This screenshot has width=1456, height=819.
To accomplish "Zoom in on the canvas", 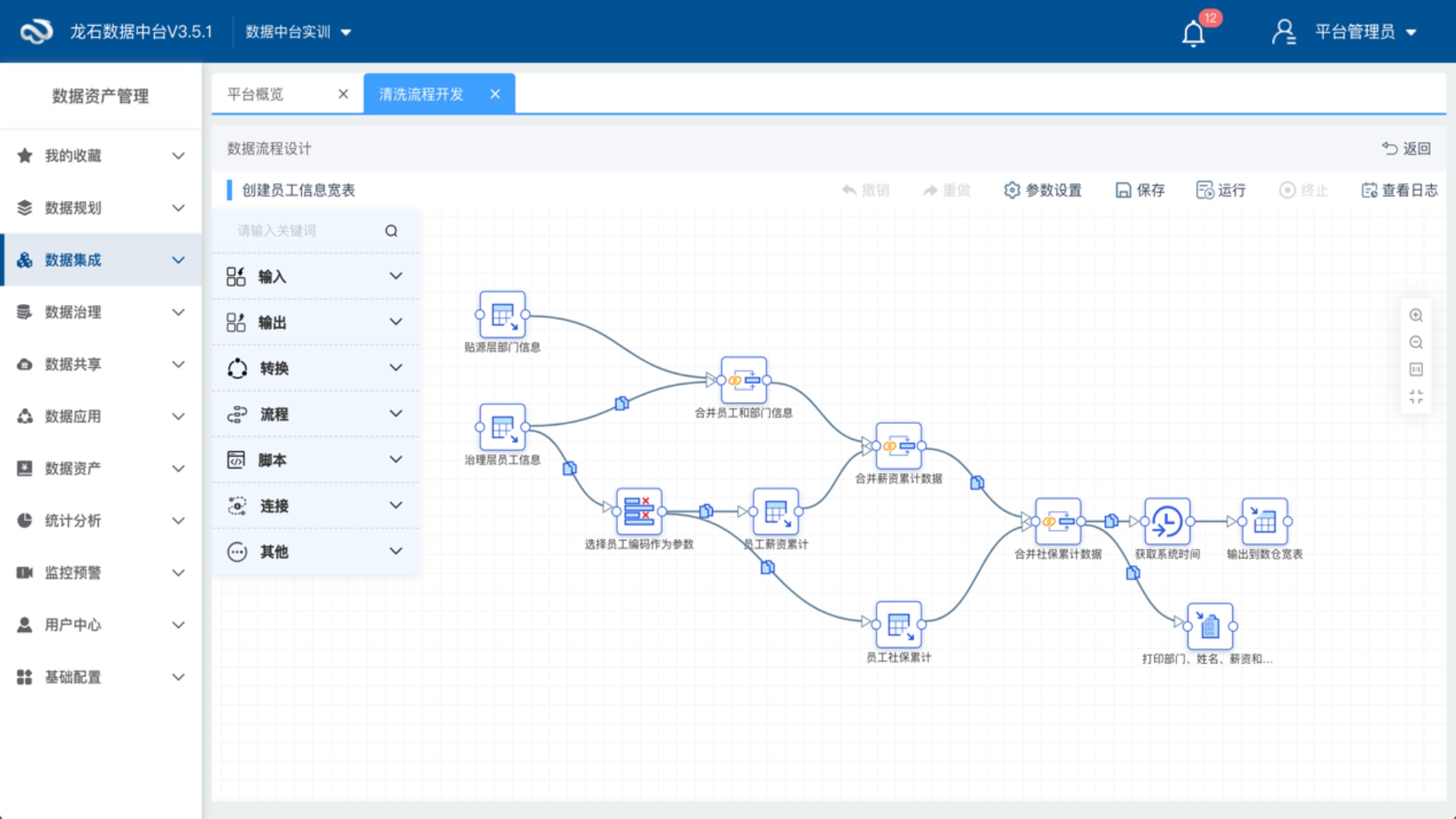I will [1416, 315].
